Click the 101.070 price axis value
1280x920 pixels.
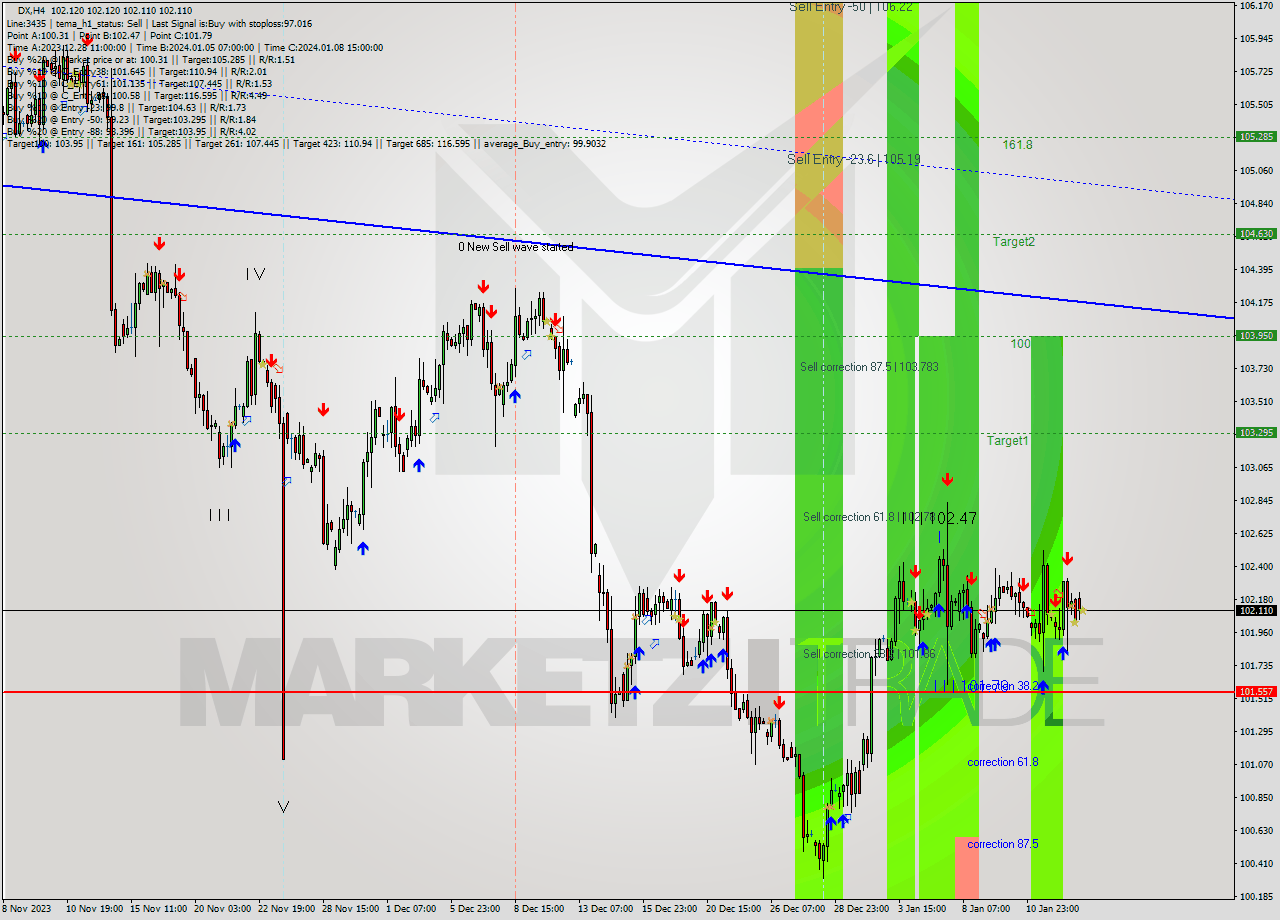point(1256,764)
